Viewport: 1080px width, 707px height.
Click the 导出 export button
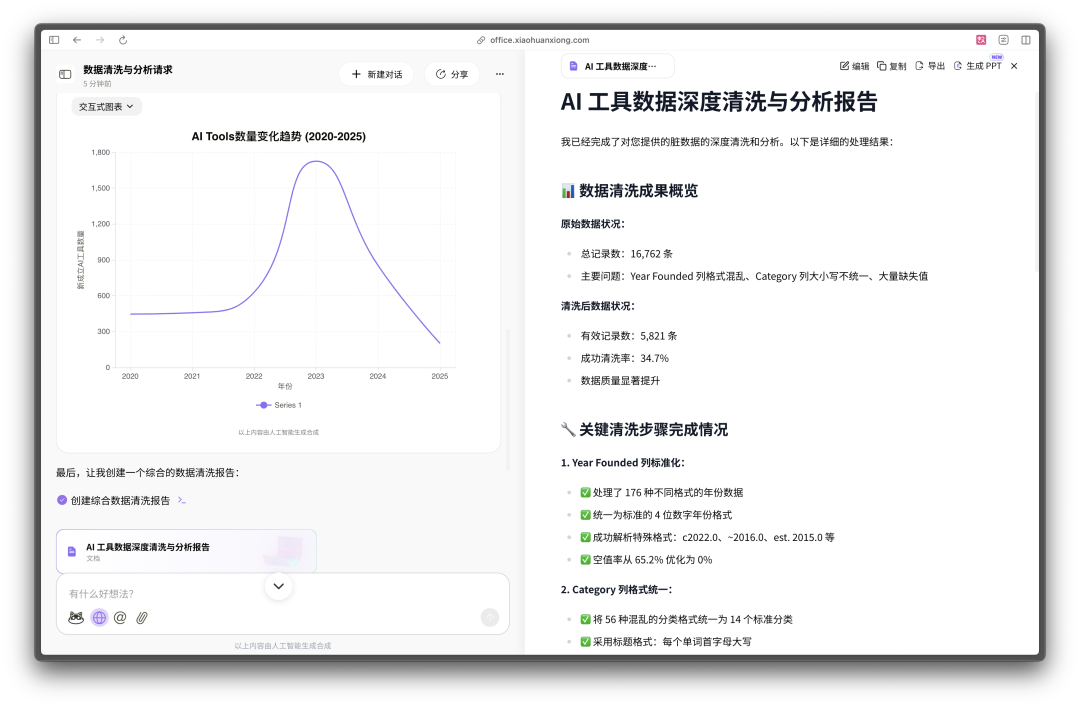coord(930,66)
